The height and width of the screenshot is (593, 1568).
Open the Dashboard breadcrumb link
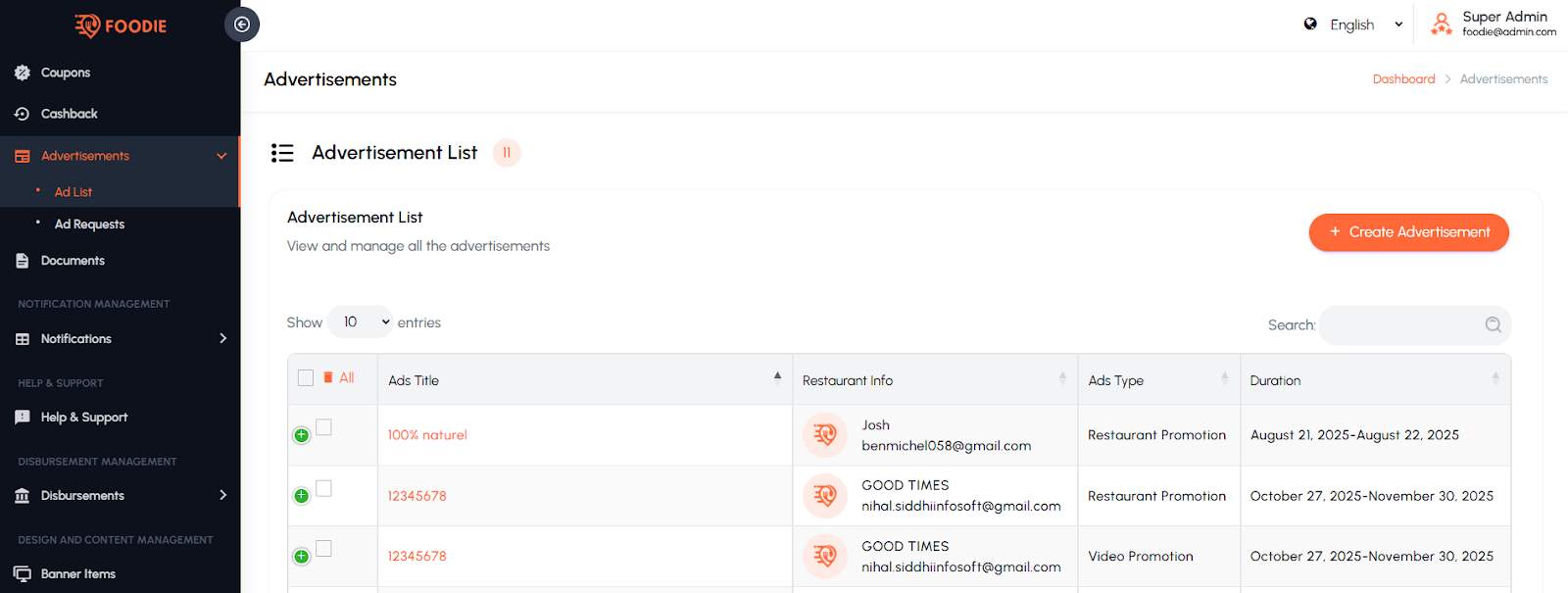(x=1403, y=79)
